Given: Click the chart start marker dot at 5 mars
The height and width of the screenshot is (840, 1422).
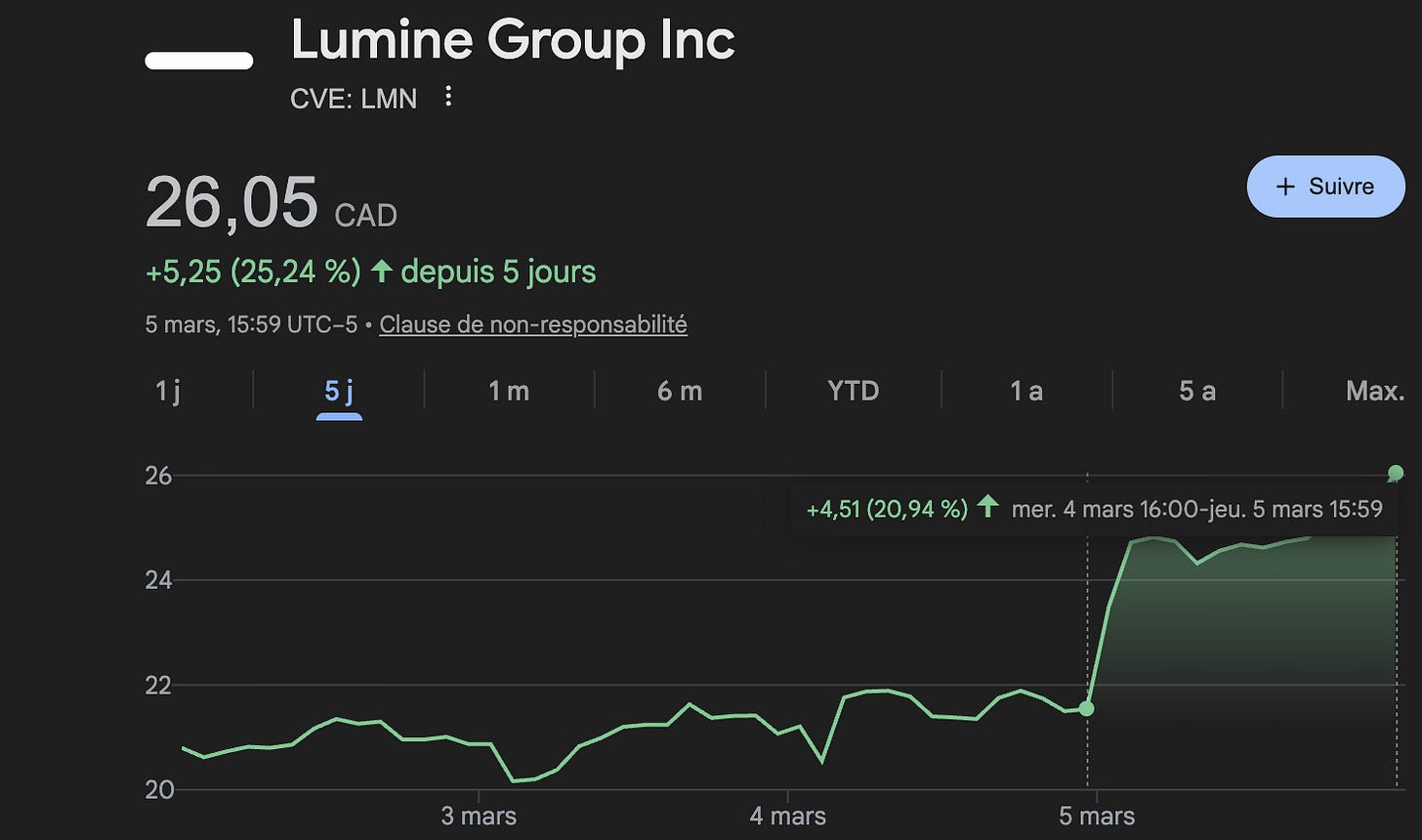Looking at the screenshot, I should point(1086,708).
